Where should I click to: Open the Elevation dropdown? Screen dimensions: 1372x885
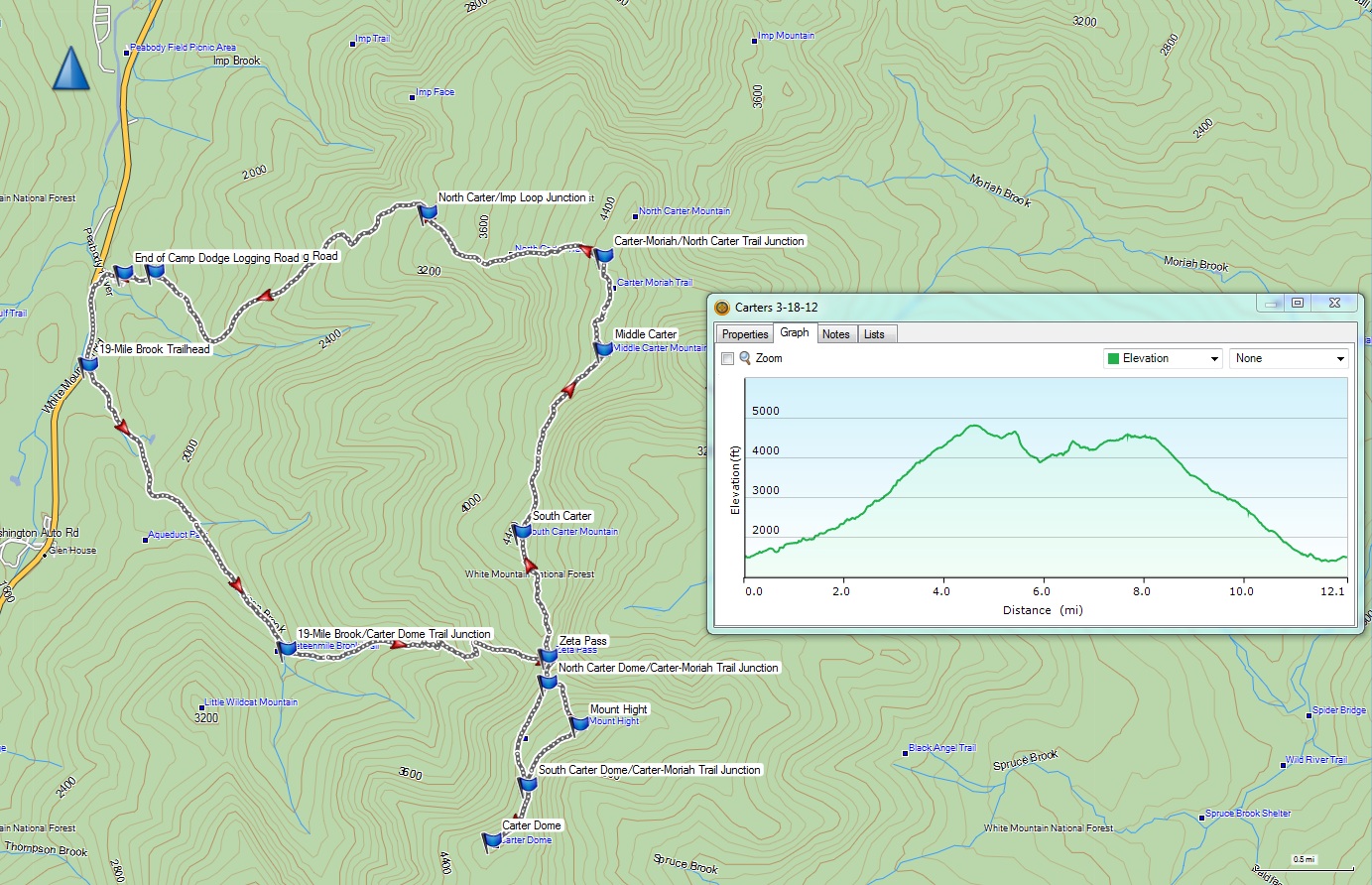coord(1163,358)
